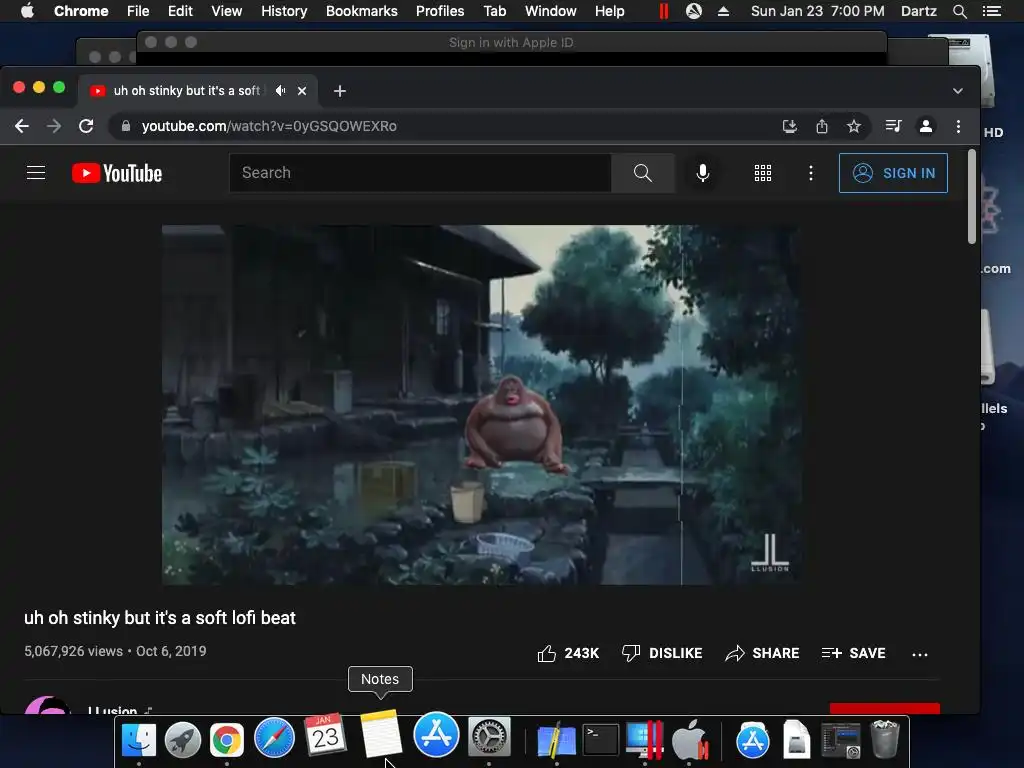Viewport: 1024px width, 768px height.
Task: Open a new tab
Action: pyautogui.click(x=340, y=91)
